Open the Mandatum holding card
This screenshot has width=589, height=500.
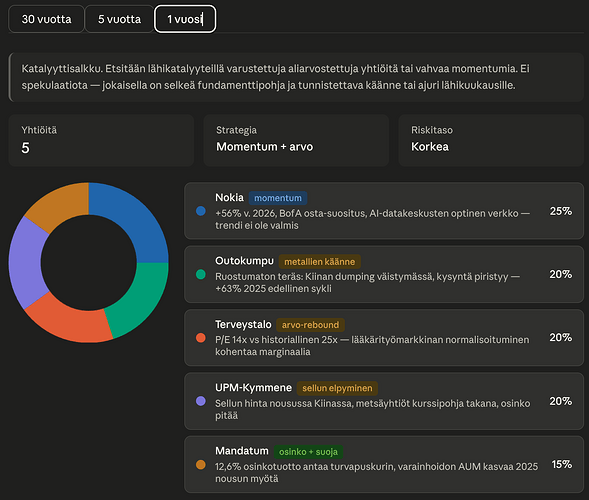[384, 464]
